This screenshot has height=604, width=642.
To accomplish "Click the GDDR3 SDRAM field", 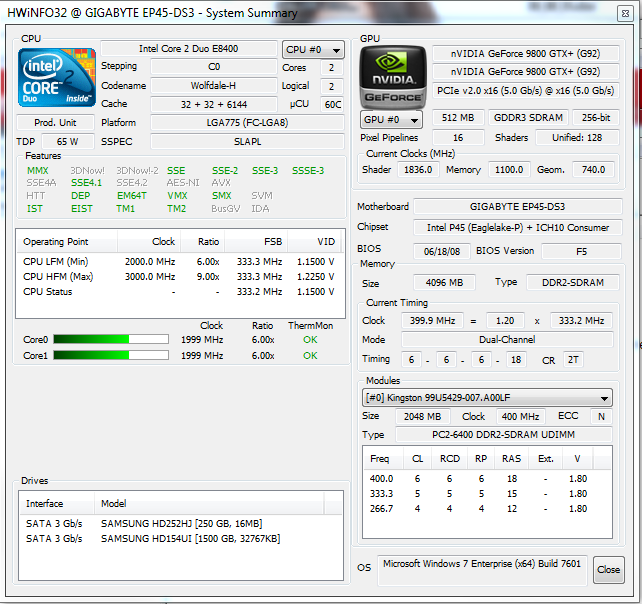I will click(x=528, y=118).
